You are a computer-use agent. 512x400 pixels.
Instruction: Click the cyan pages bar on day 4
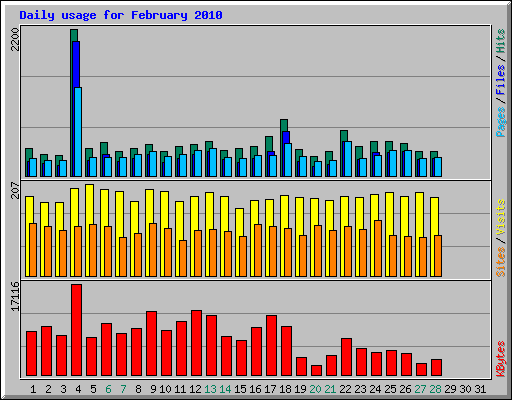point(78,132)
